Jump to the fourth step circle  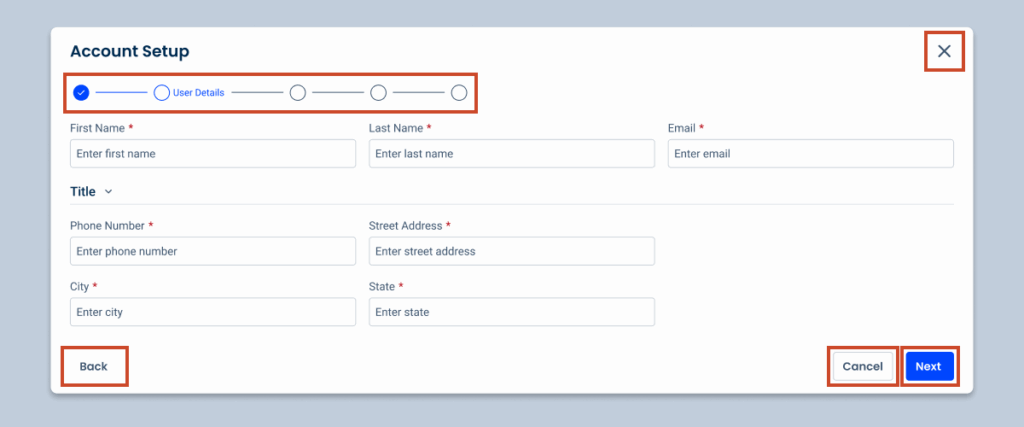pos(378,93)
